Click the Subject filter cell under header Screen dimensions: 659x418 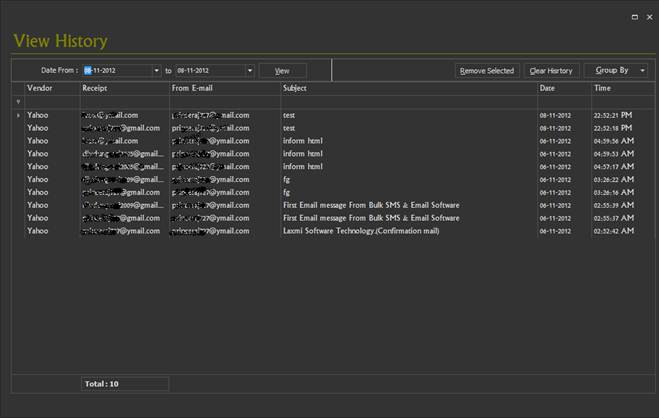[408, 101]
